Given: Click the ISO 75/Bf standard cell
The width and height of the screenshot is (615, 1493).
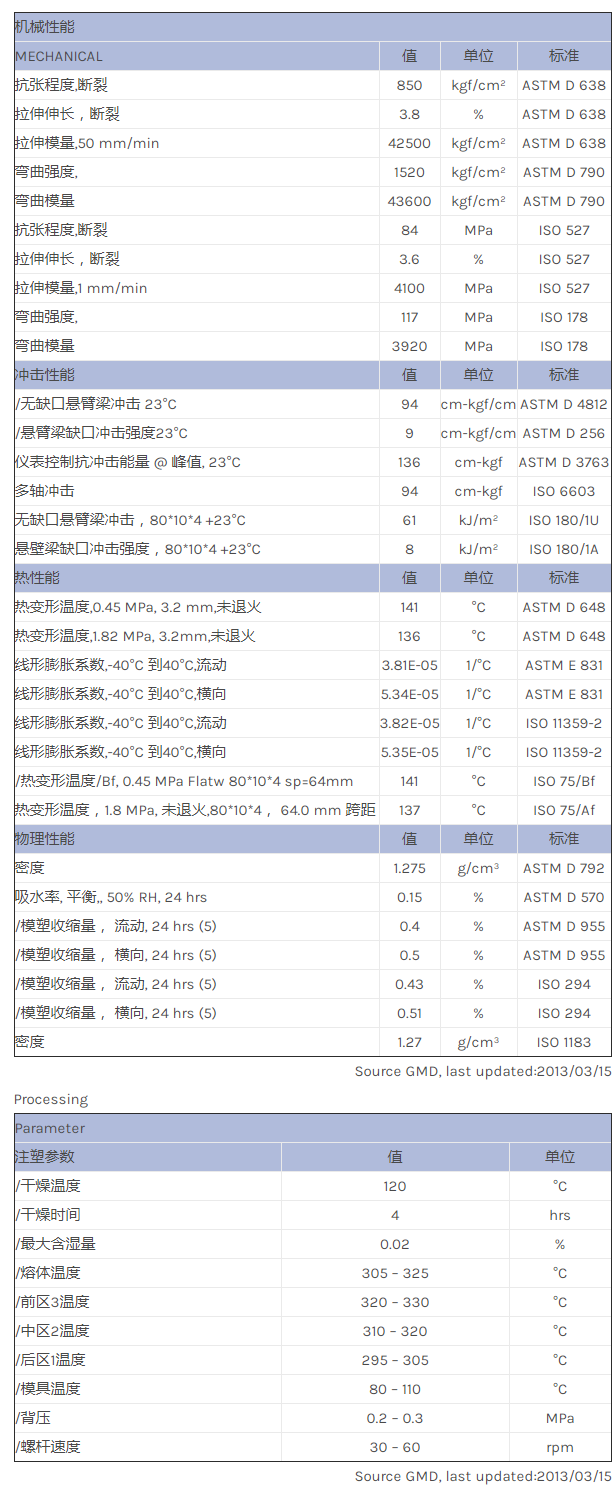Looking at the screenshot, I should point(563,781).
